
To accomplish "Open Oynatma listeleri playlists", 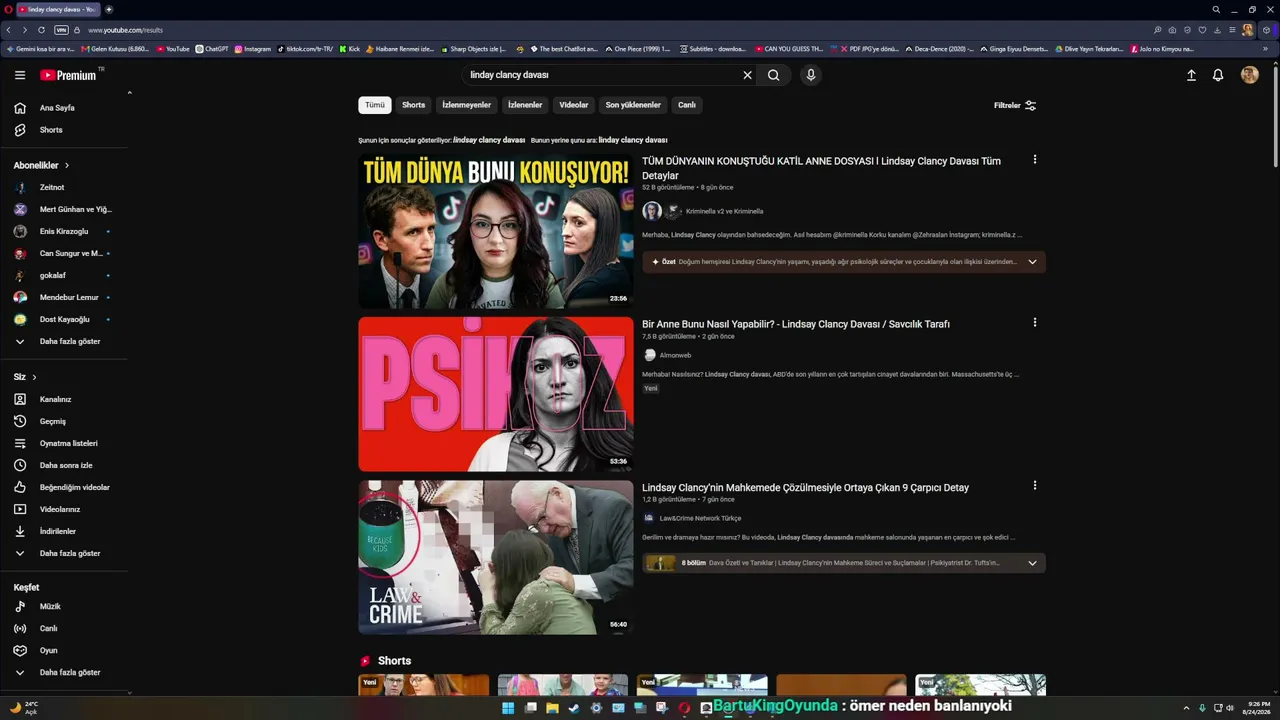I will (68, 444).
